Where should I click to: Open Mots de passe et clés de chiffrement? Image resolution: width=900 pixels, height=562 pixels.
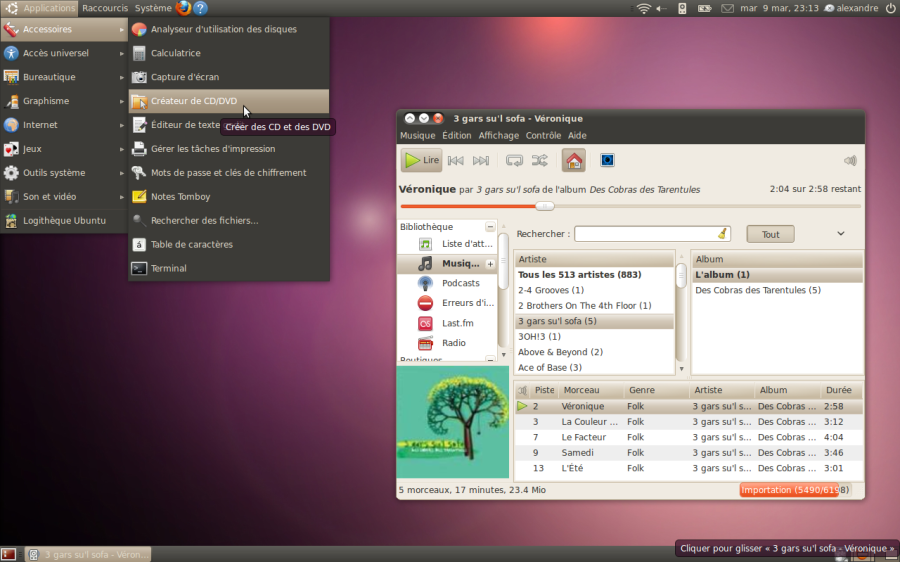click(229, 173)
